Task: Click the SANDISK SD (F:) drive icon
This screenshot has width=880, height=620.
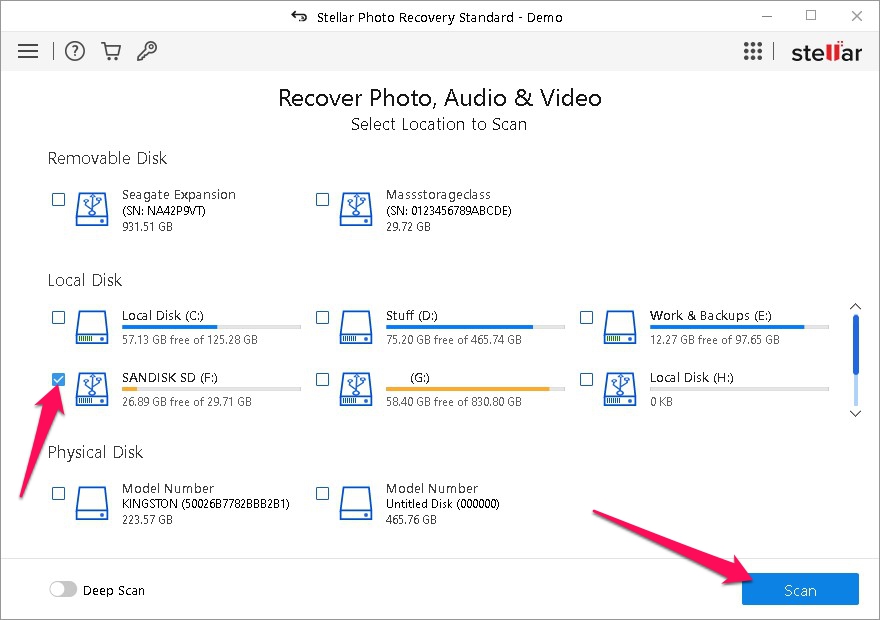Action: (x=92, y=389)
